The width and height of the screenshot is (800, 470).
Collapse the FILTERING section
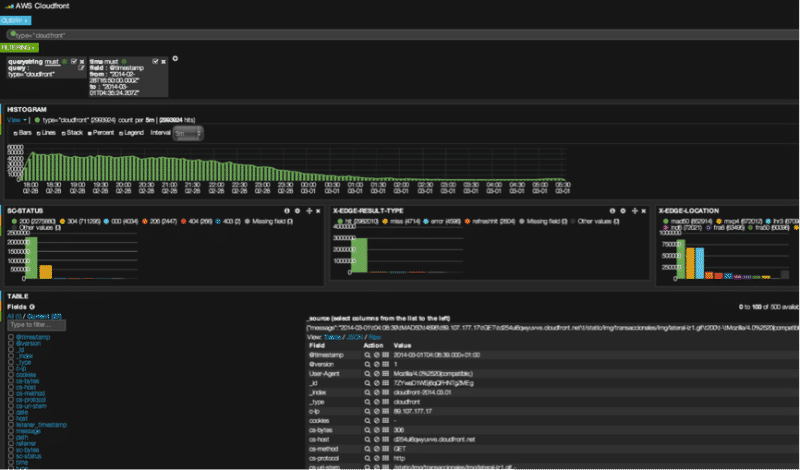click(x=20, y=47)
